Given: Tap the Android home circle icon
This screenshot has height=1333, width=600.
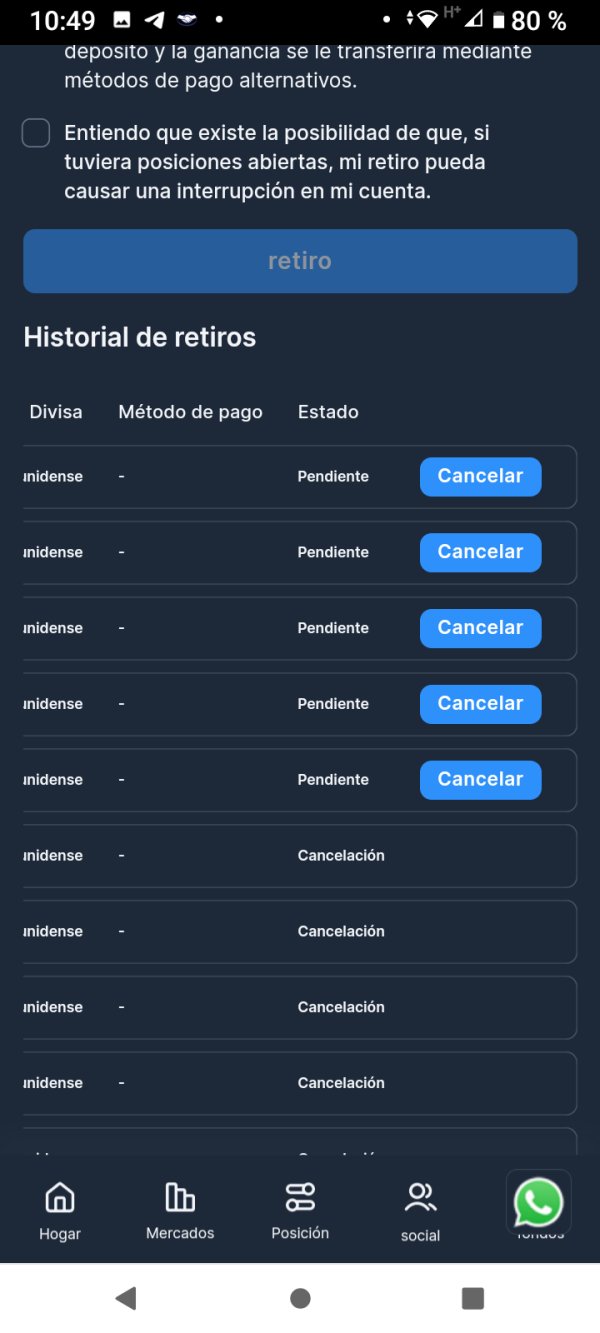Looking at the screenshot, I should coord(300,1298).
